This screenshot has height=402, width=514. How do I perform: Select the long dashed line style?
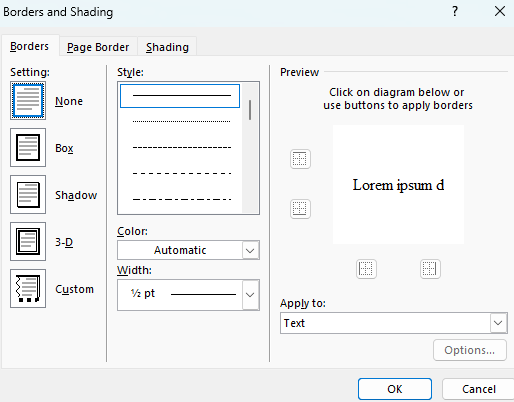(181, 173)
